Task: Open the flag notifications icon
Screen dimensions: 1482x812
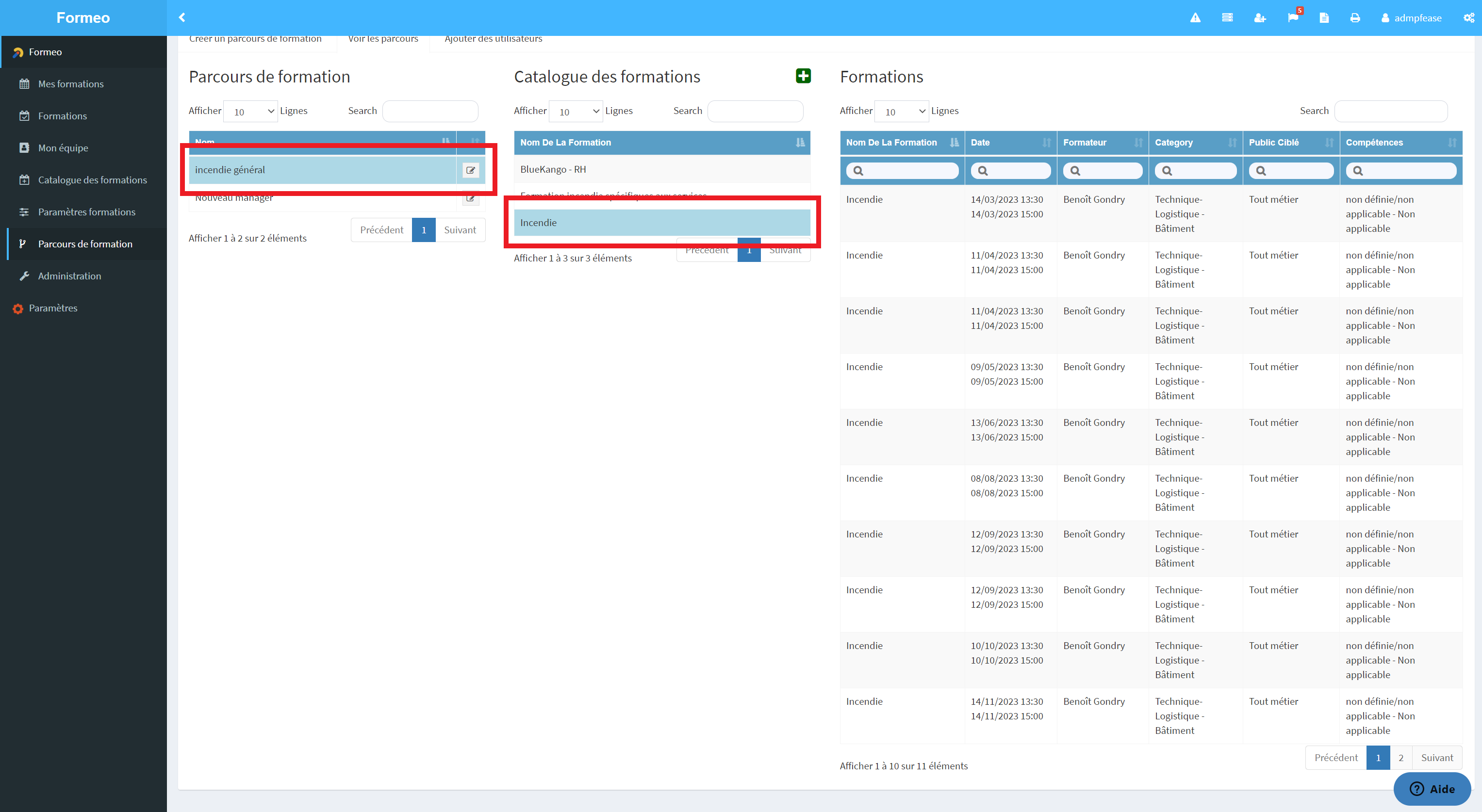Action: click(1293, 18)
